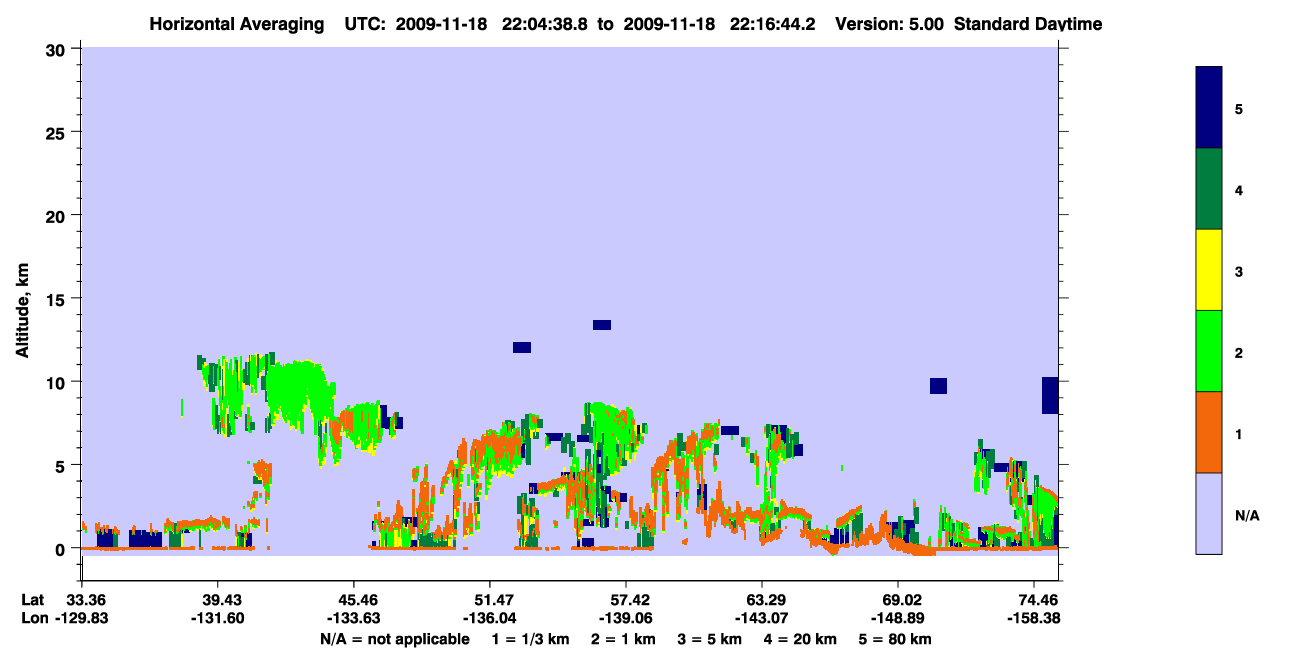Click the orange color bar segment labeled 1
This screenshot has width=1300, height=667.
coord(1209,432)
